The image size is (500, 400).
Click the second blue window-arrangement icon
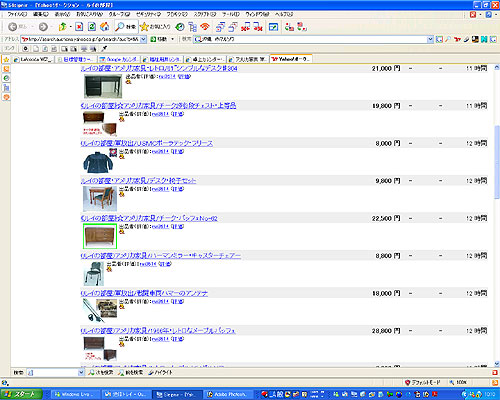click(233, 27)
